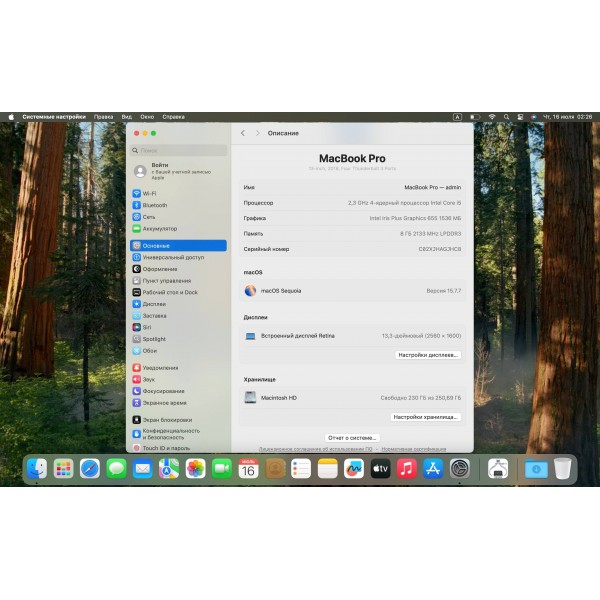Open Finder from the Dock

pyautogui.click(x=37, y=468)
